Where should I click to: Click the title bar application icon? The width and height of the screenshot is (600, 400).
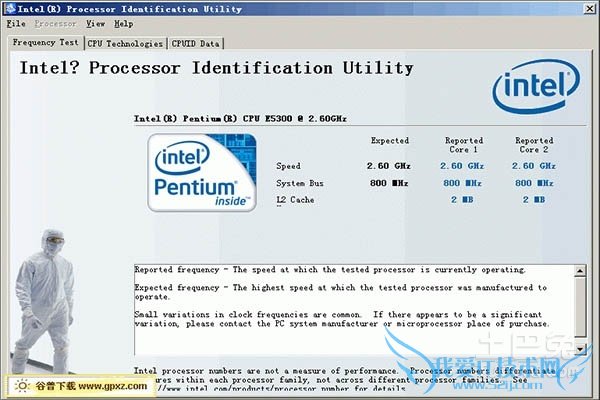(x=10, y=8)
